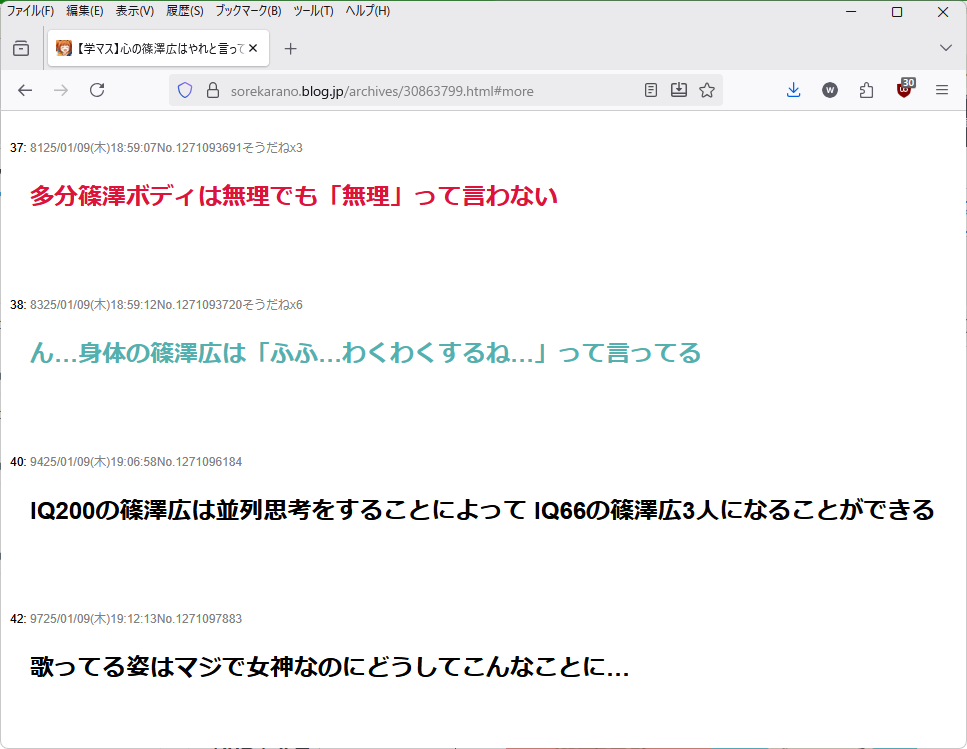Screen dimensions: 967x749
Task: Close the 【学マス】 tab
Action: (253, 48)
